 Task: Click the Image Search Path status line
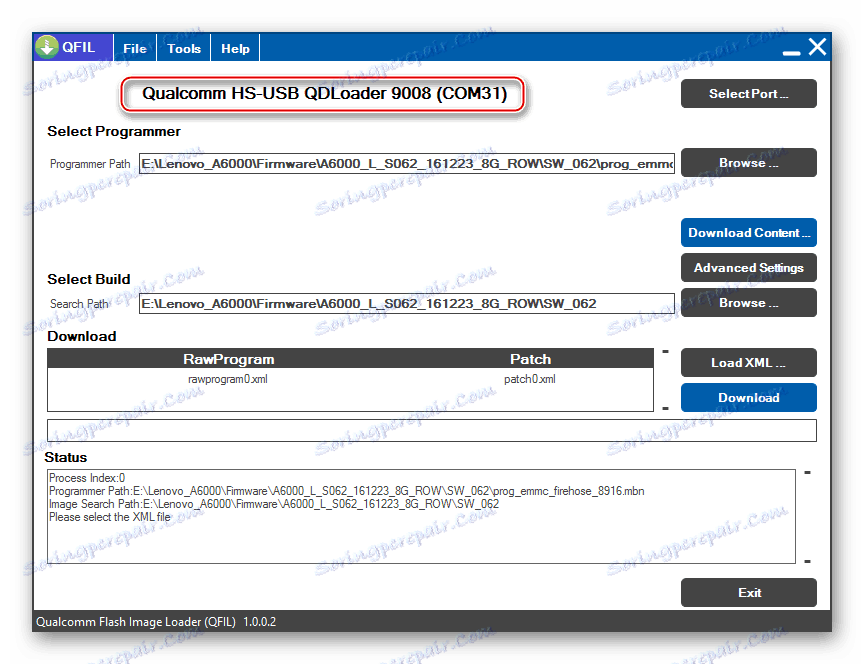[x=274, y=504]
